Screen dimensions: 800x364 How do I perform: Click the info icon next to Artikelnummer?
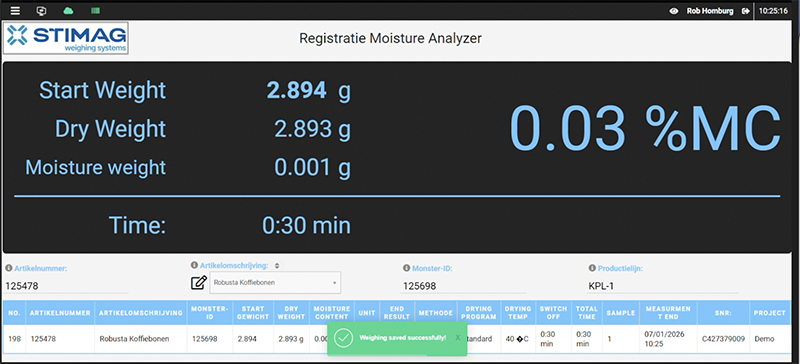click(9, 268)
